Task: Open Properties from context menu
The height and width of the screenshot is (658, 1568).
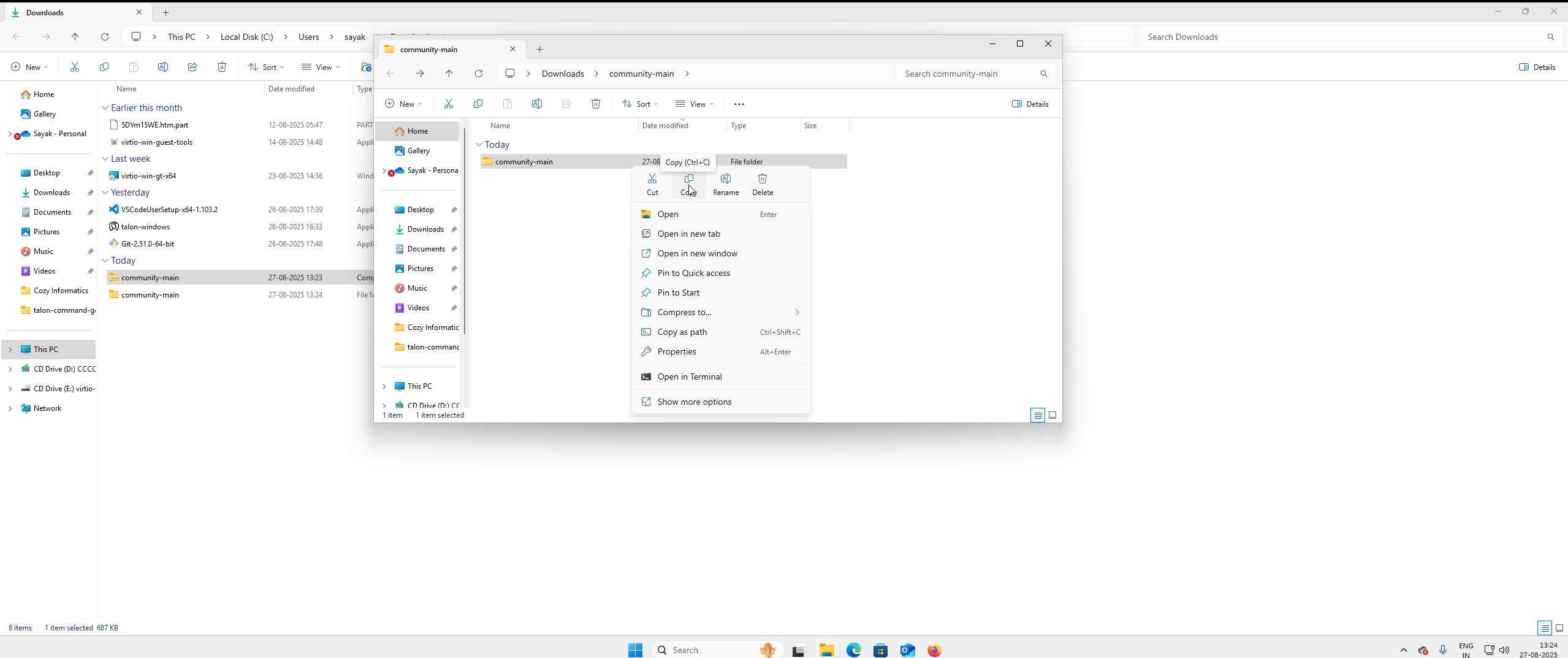Action: [x=721, y=351]
